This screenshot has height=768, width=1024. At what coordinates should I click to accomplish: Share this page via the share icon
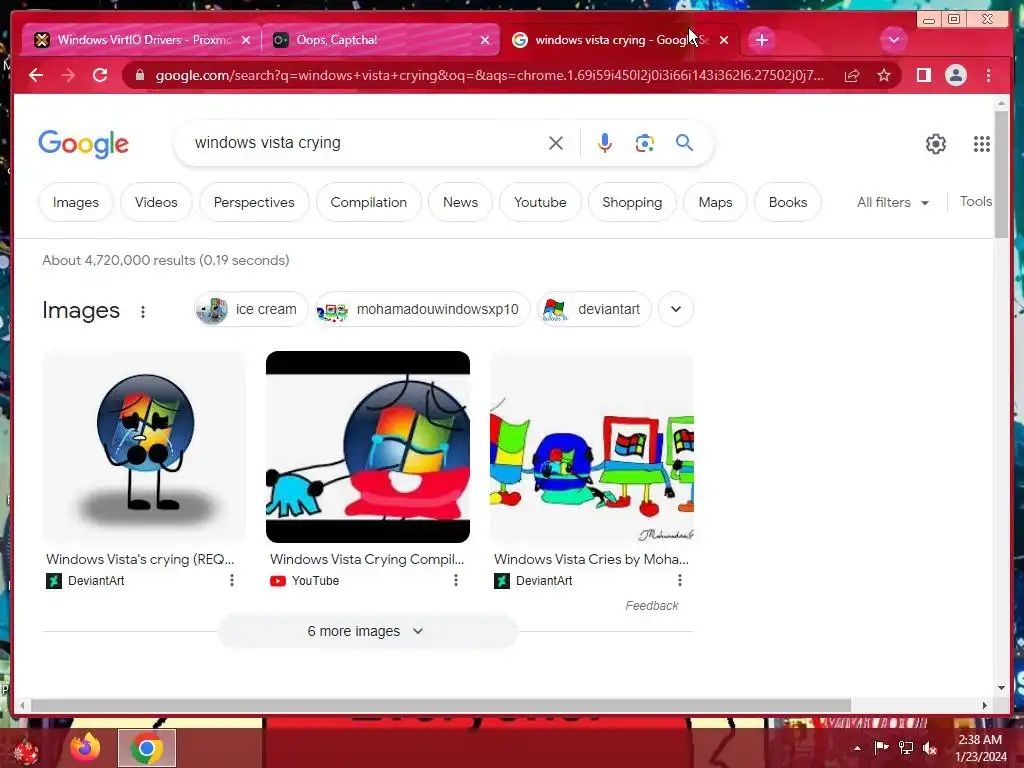point(852,75)
